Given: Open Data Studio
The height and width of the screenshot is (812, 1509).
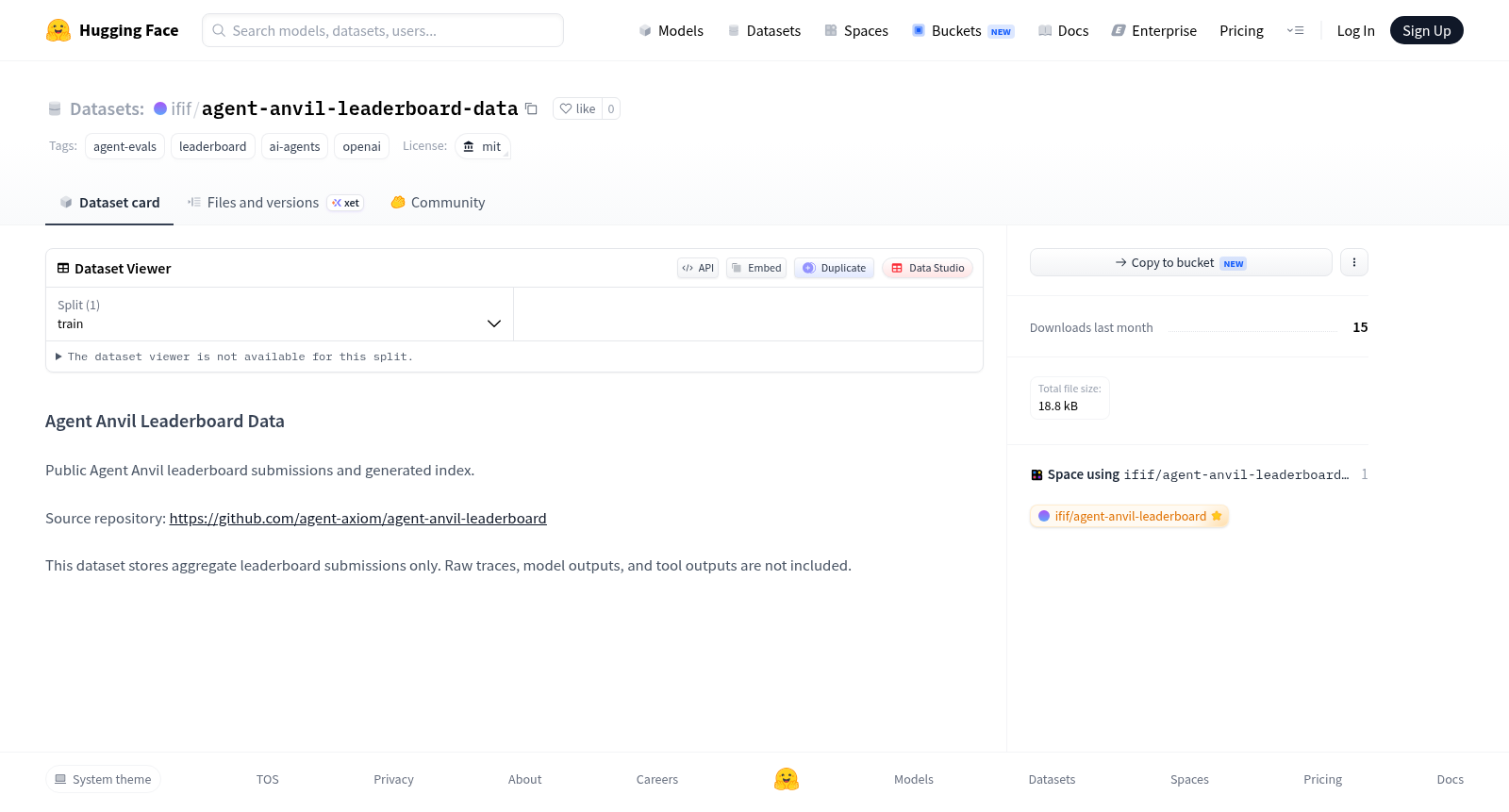Looking at the screenshot, I should point(927,268).
